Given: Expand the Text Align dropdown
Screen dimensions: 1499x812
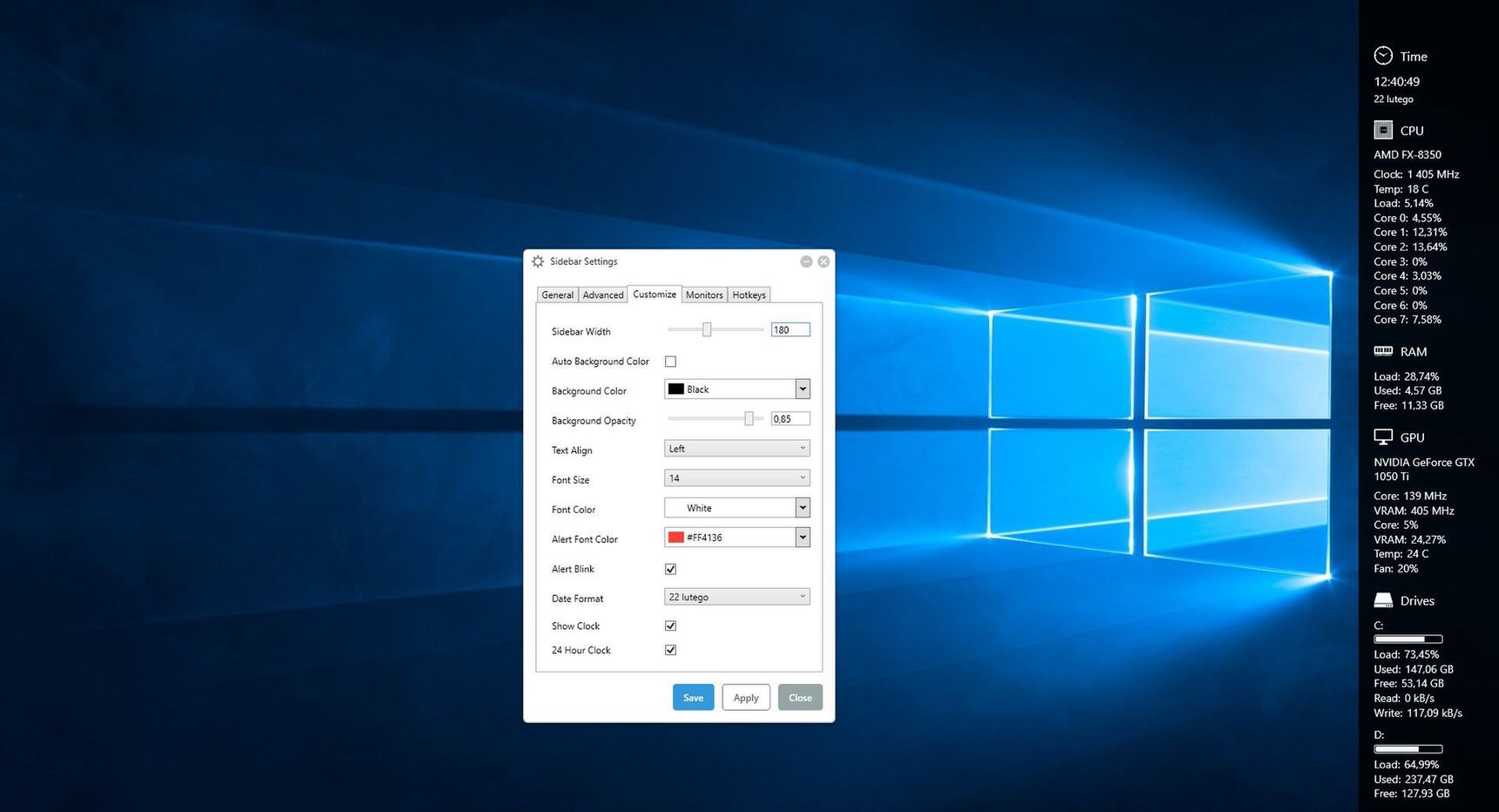Looking at the screenshot, I should pos(737,448).
